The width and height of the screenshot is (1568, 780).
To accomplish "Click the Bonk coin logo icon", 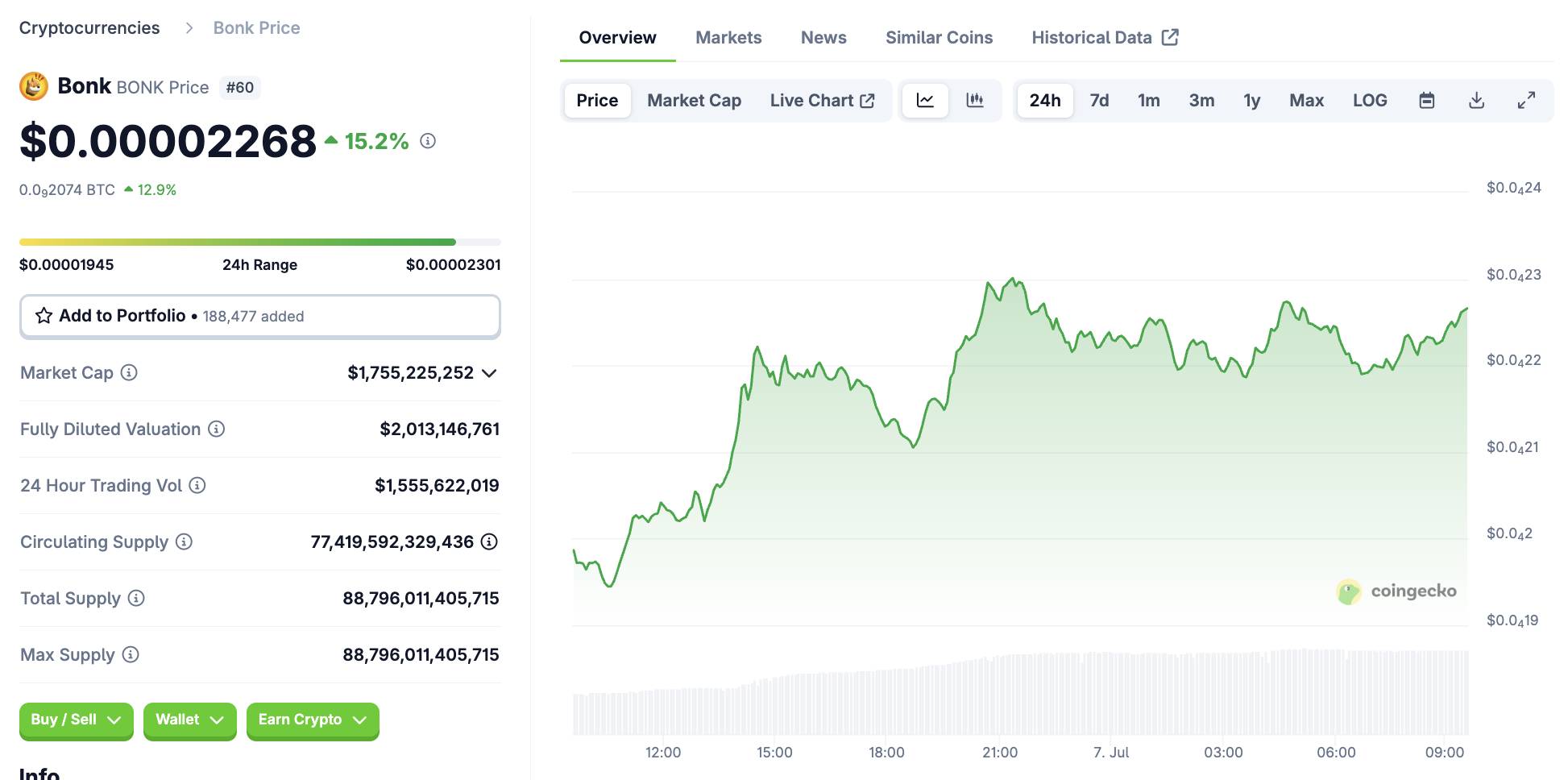I will point(34,86).
